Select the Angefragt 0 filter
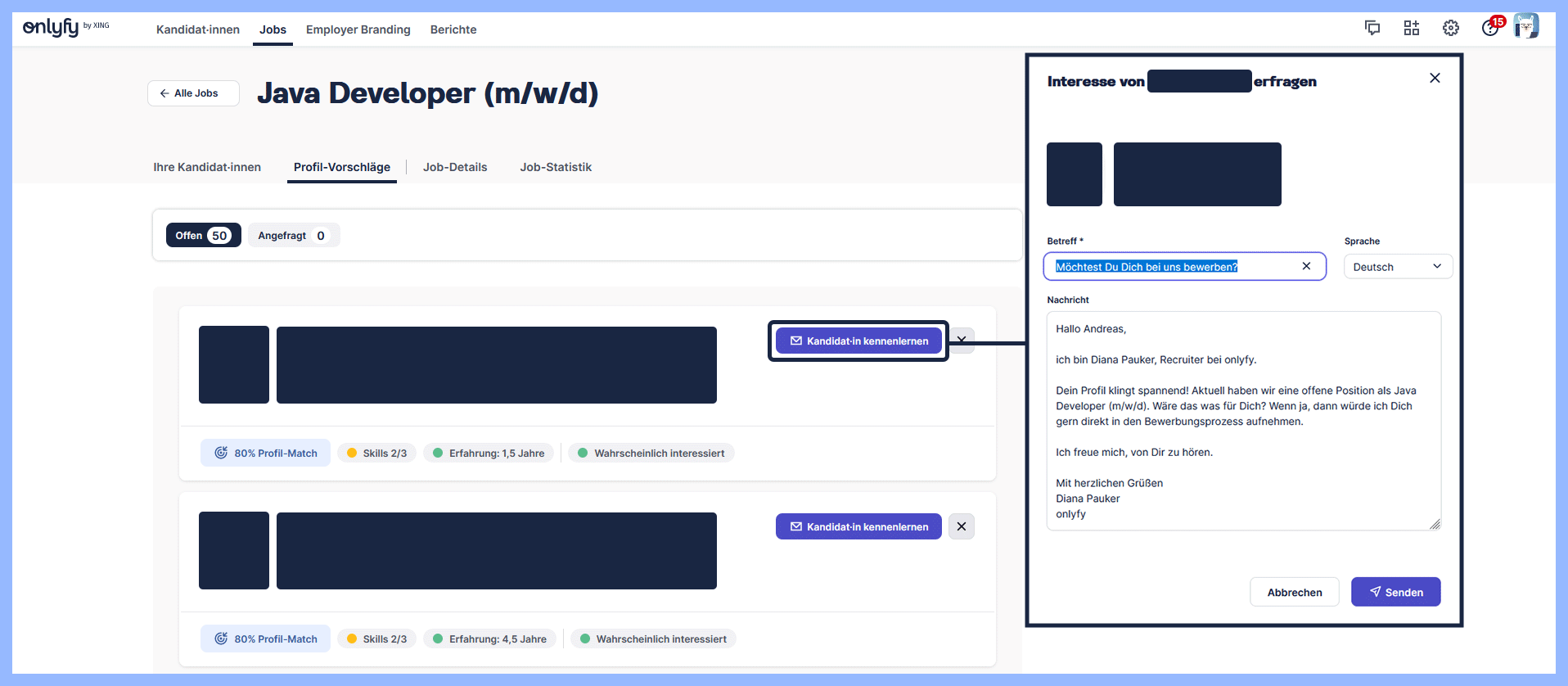 tap(293, 236)
